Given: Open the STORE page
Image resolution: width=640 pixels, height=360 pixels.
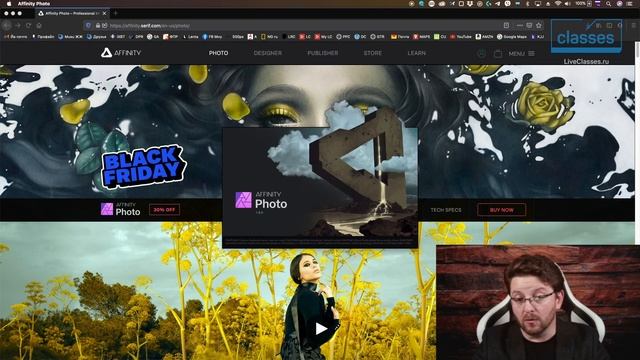Looking at the screenshot, I should pyautogui.click(x=373, y=53).
